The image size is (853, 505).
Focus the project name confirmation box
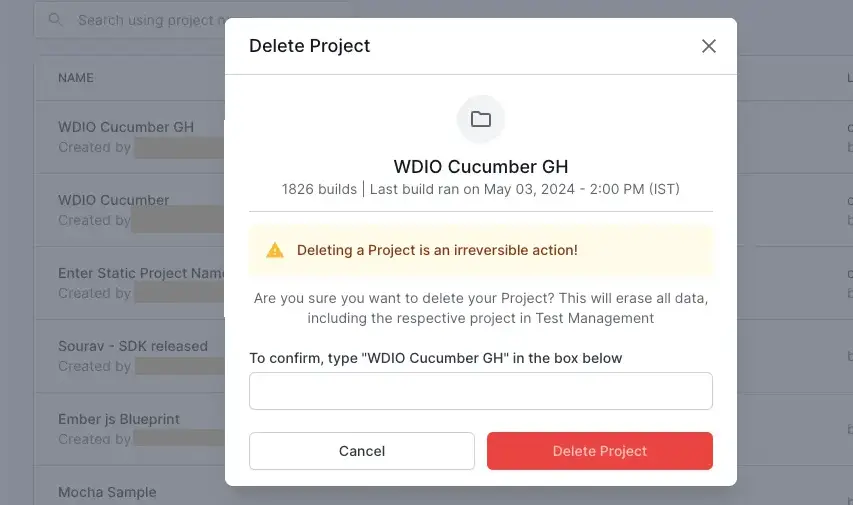click(480, 391)
